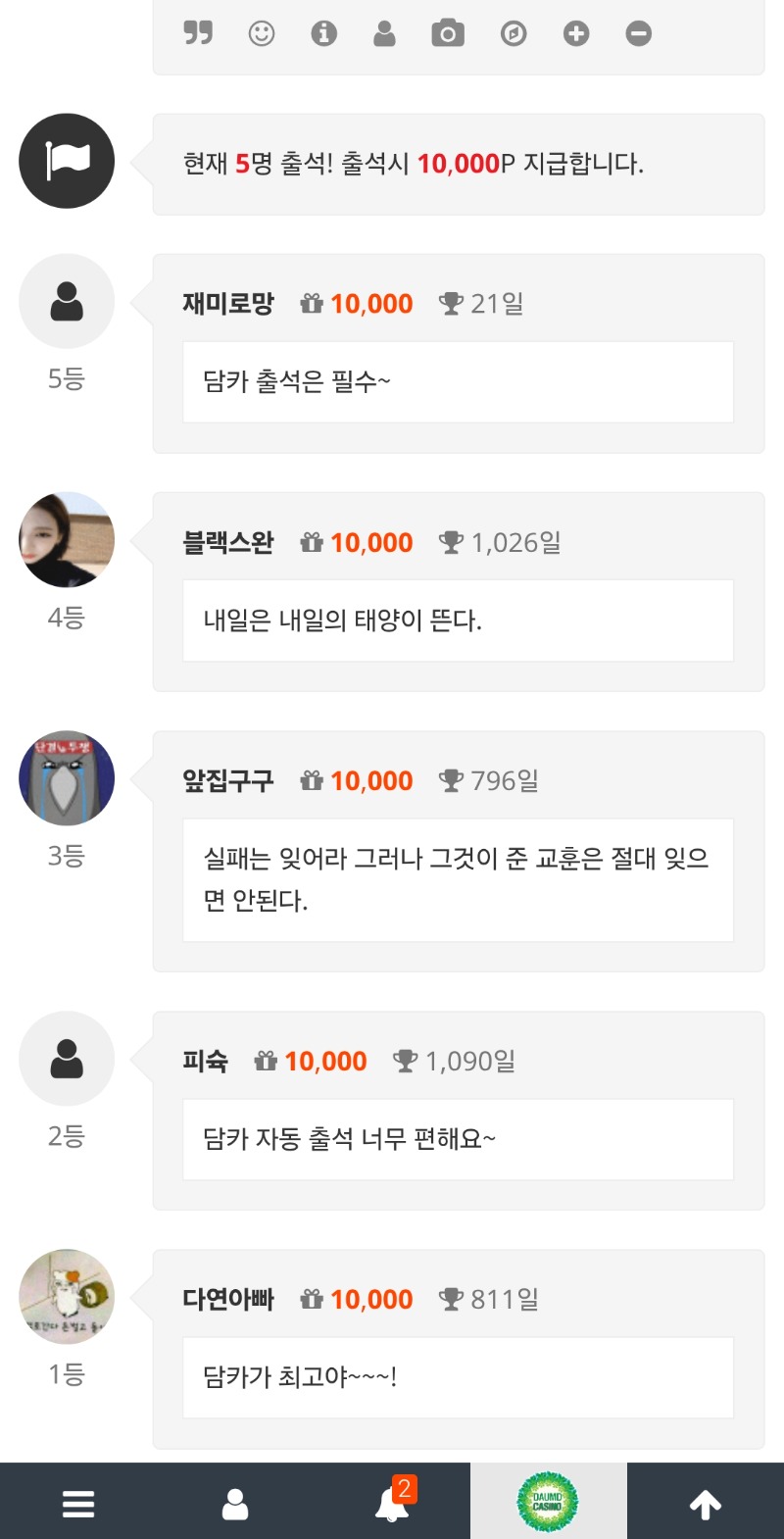Screen dimensions: 784x1539
Task: Open the smiley emoticon picker
Action: [262, 33]
